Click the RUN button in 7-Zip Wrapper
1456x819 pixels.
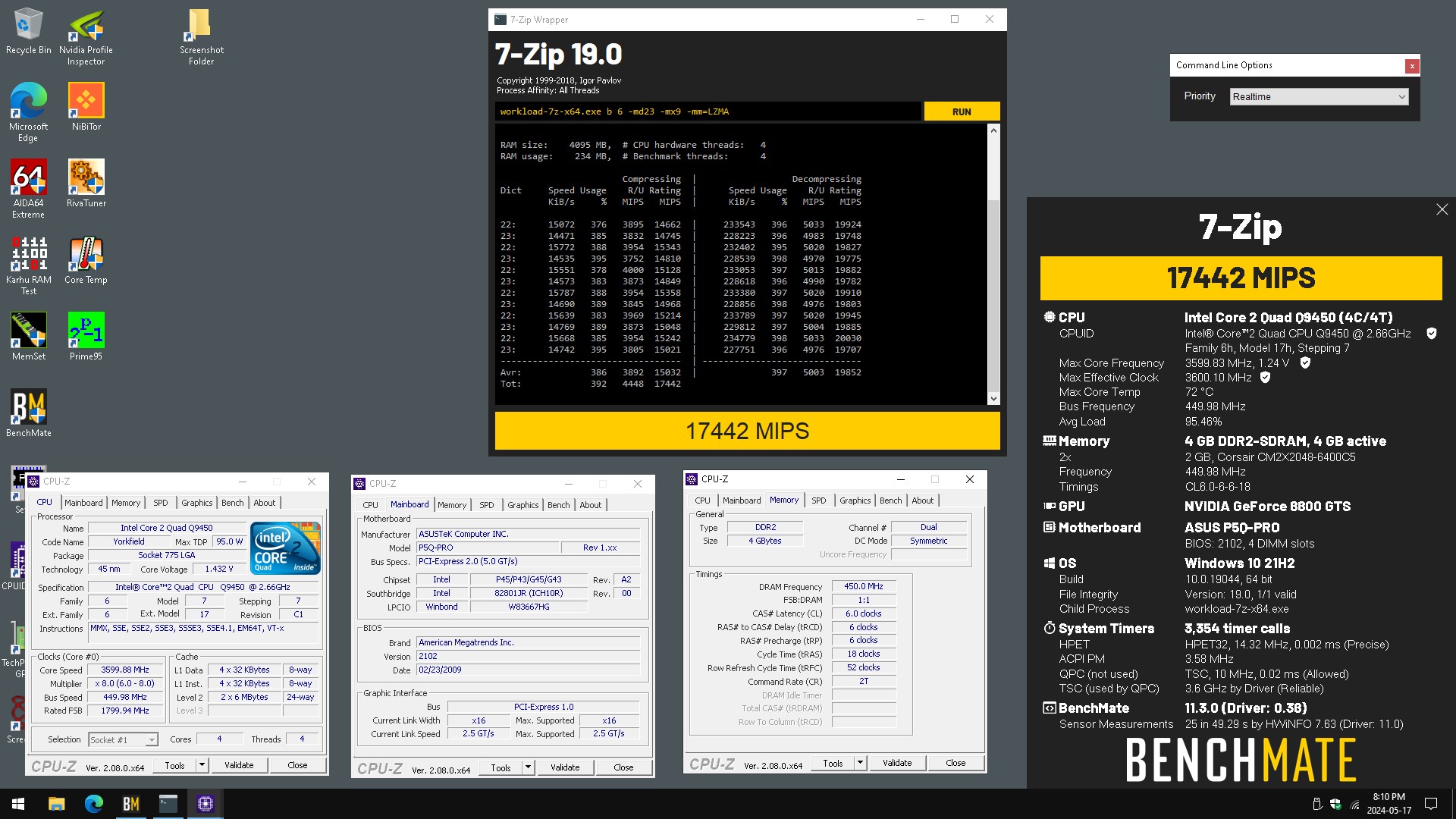pos(962,111)
